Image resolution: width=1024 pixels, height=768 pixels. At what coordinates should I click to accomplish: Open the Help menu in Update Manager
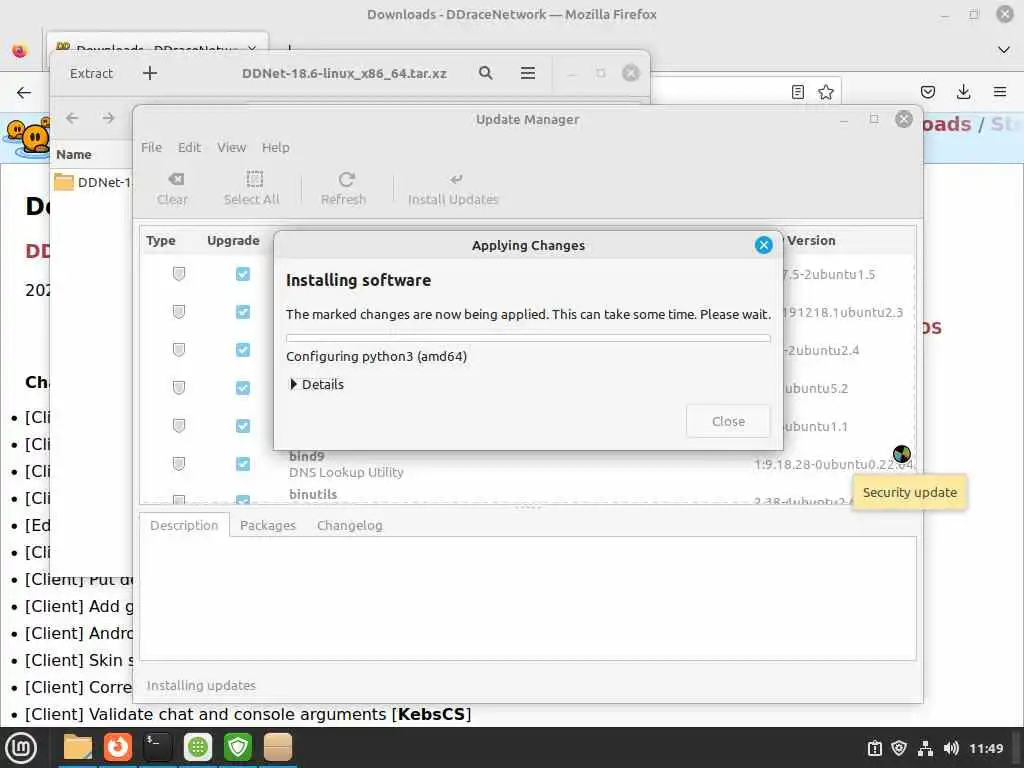tap(276, 148)
